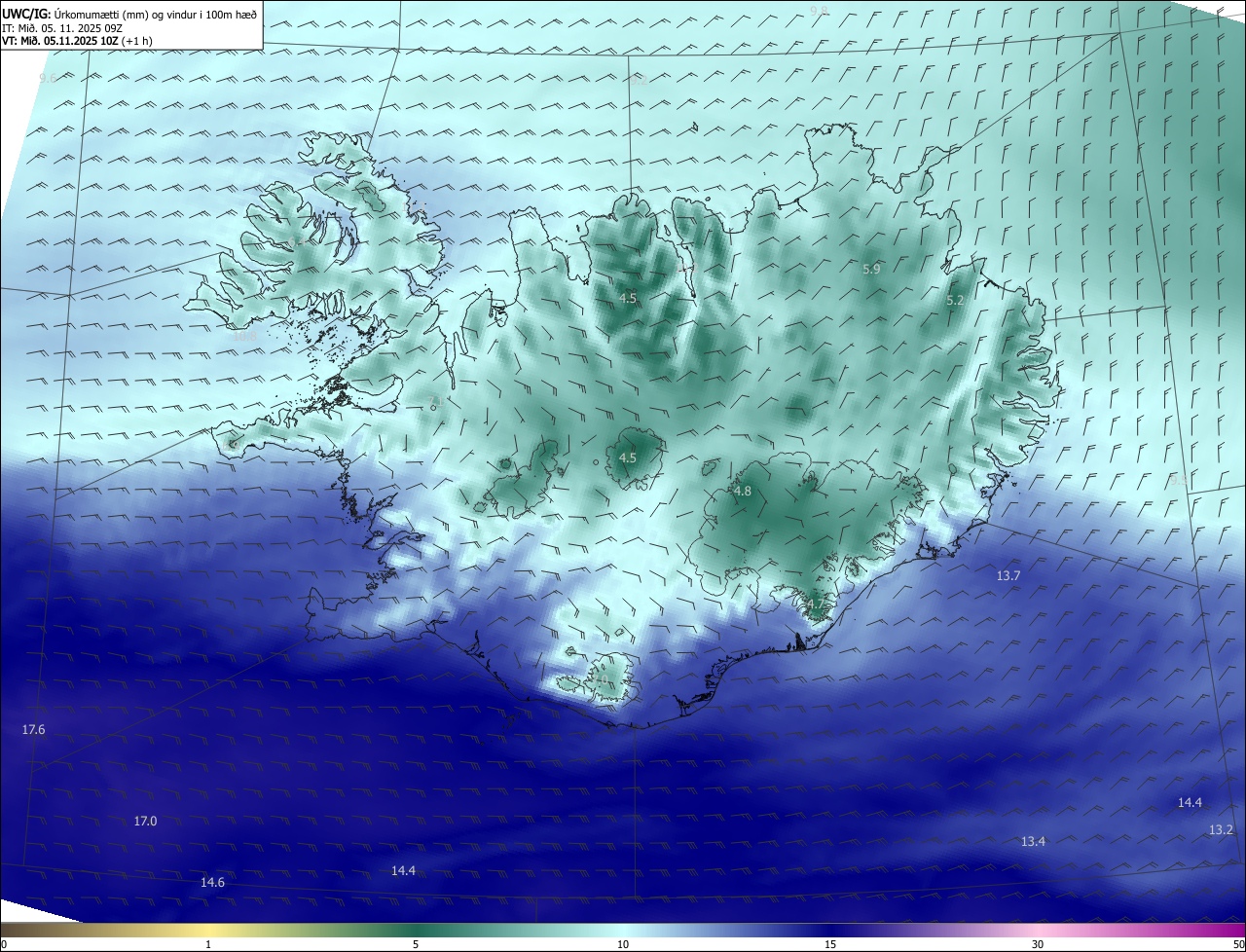Click the "30" tick on the colour scale
Viewport: 1246px width, 952px height.
pos(1038,944)
